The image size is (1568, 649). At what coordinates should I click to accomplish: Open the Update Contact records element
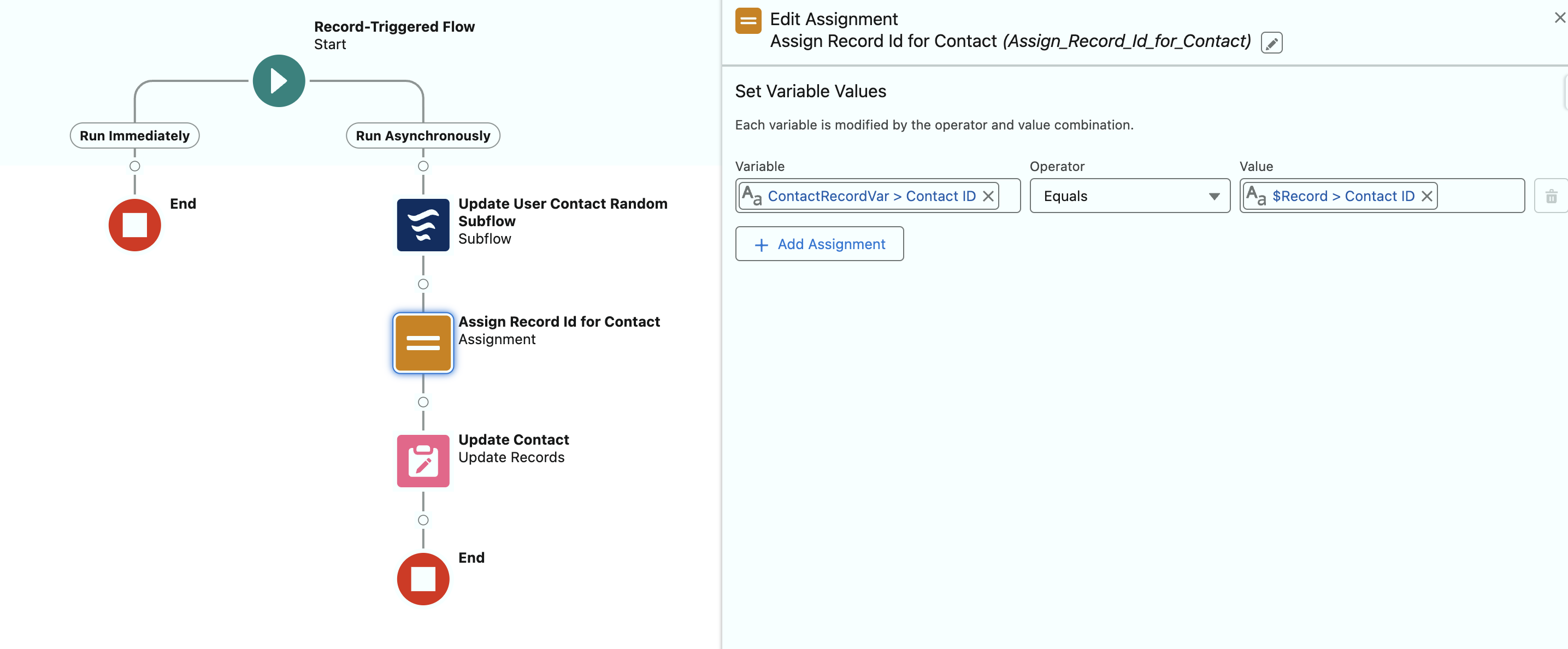coord(423,461)
